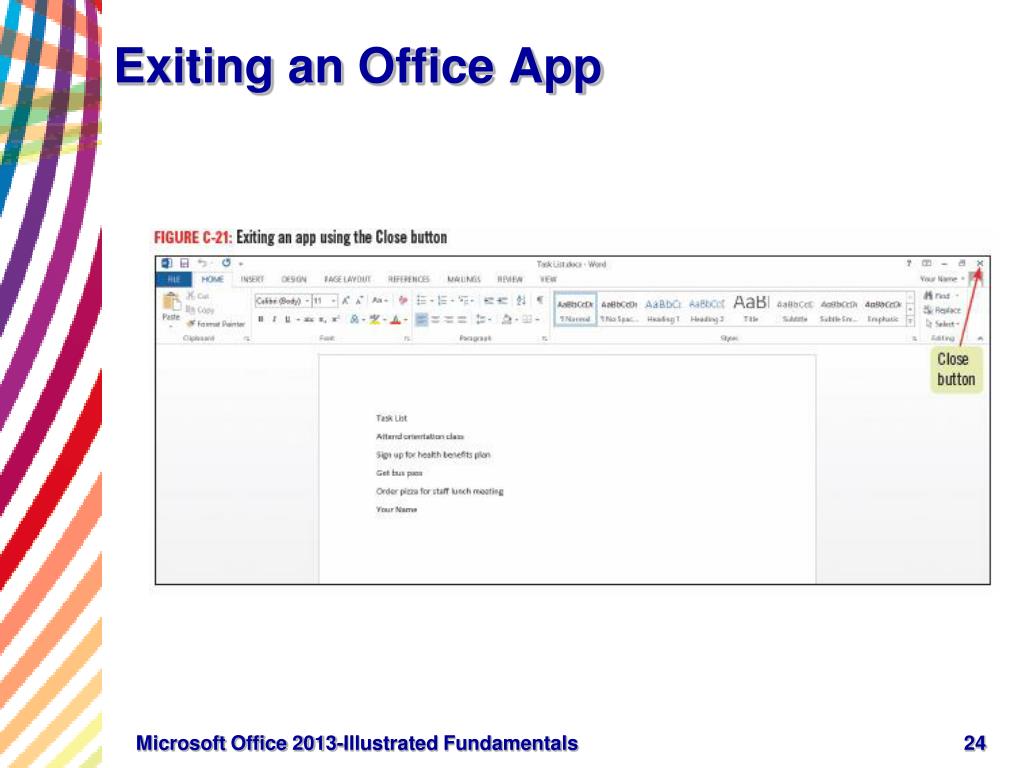Viewport: 1024px width, 768px height.
Task: Click the Find button
Action: (938, 296)
